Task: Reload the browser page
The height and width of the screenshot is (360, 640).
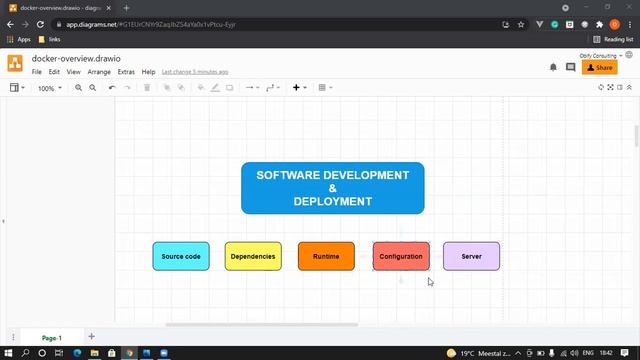Action: (40, 24)
